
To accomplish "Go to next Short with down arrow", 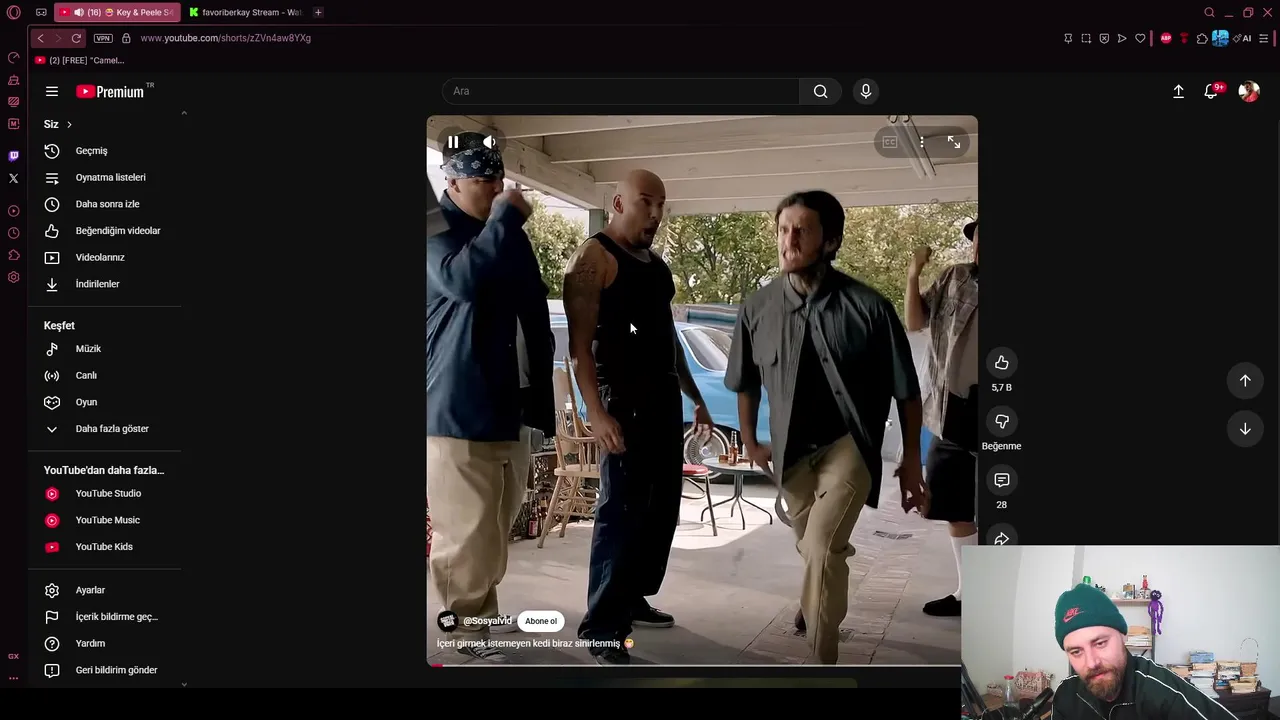I will pos(1245,429).
